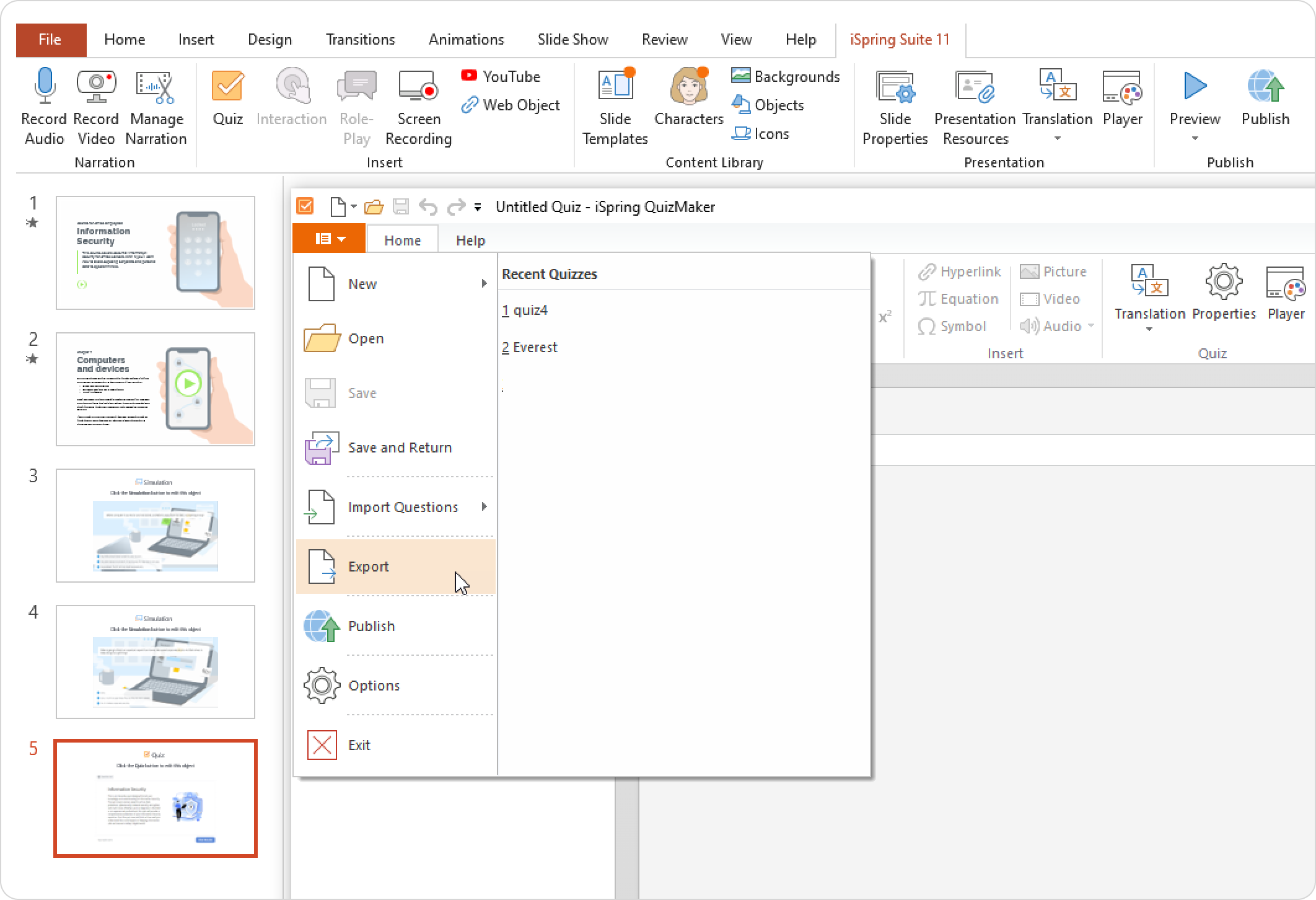Customize Quick Access Toolbar arrow
1316x900 pixels.
478,207
